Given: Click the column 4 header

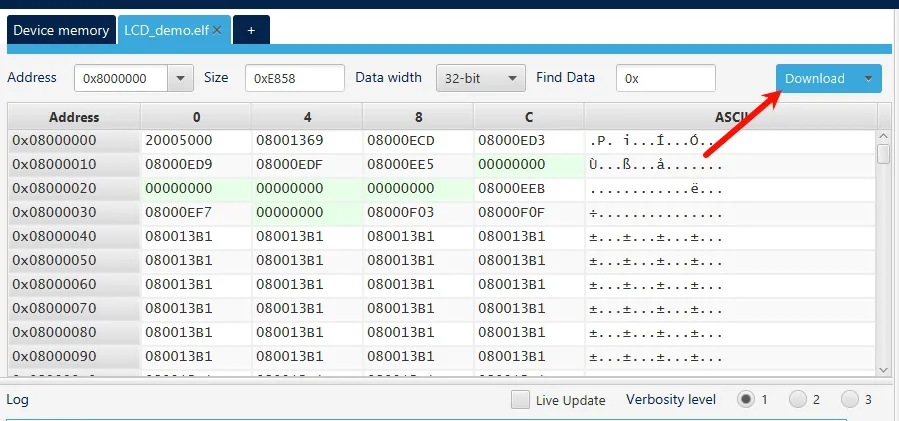Looking at the screenshot, I should 307,117.
